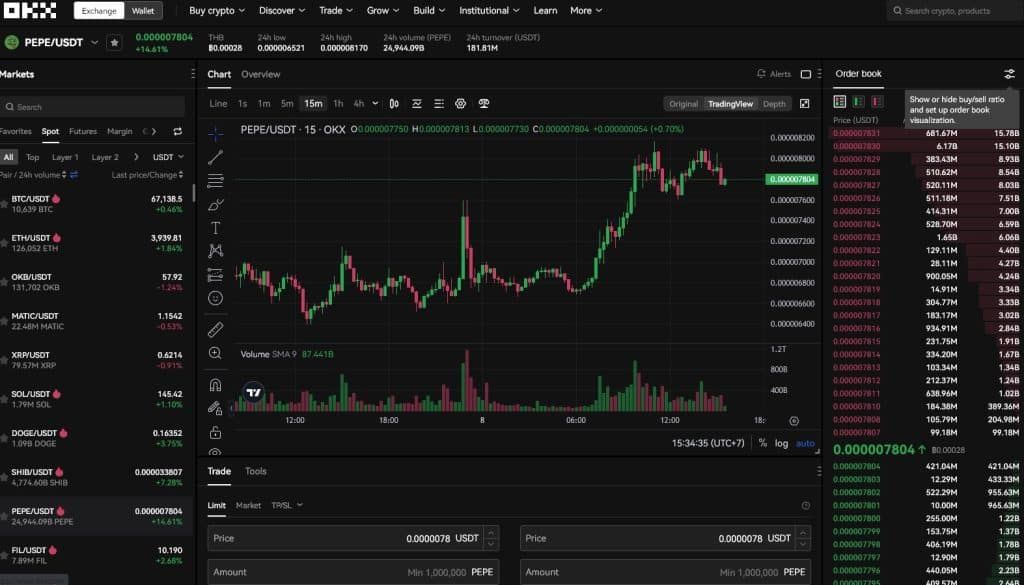Screen dimensions: 1024x585
Task: Switch to the Futures market tab
Action: [83, 132]
